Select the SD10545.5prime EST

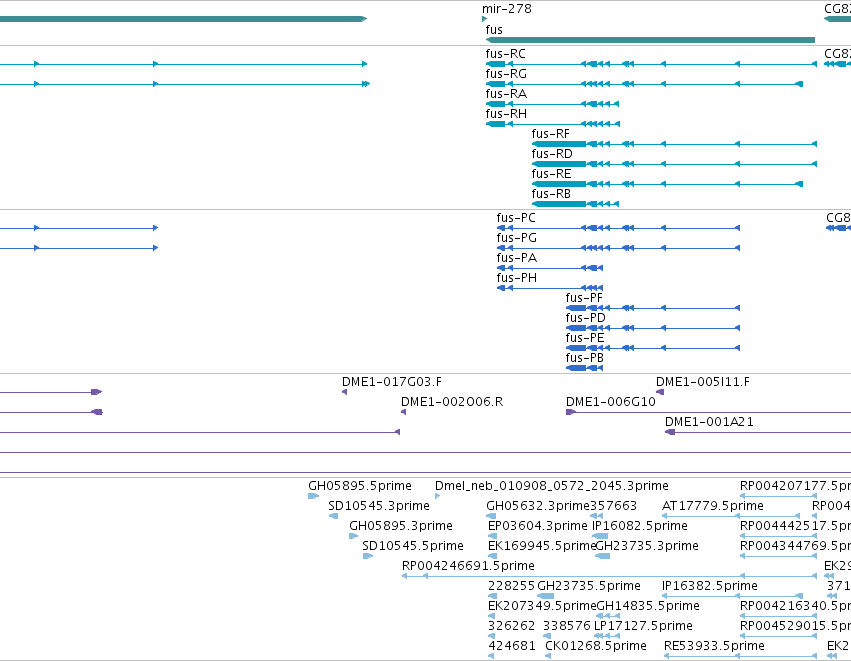point(367,556)
